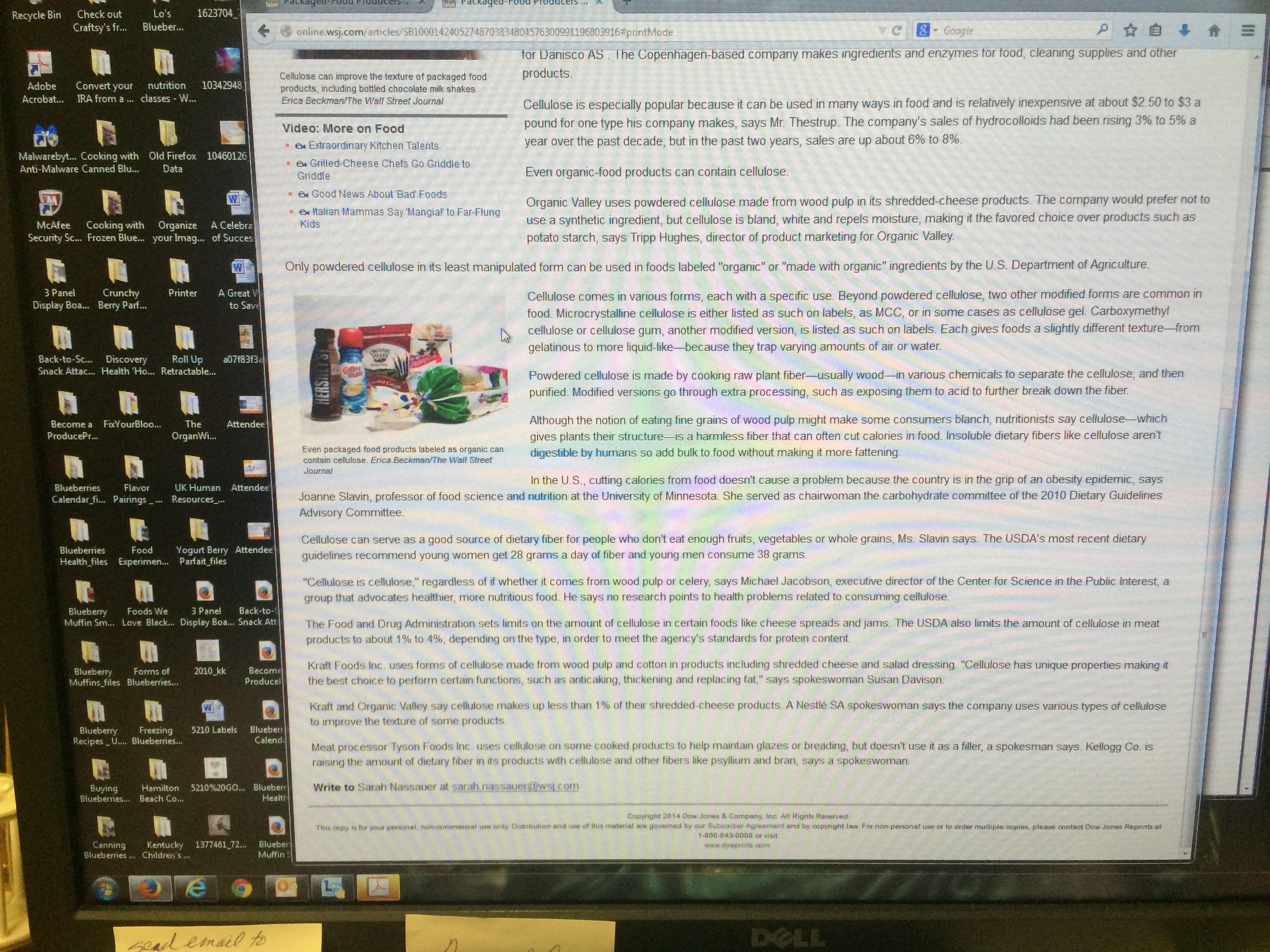Open Chrome from taskbar
Screen dimensions: 1270x952
pos(242,888)
